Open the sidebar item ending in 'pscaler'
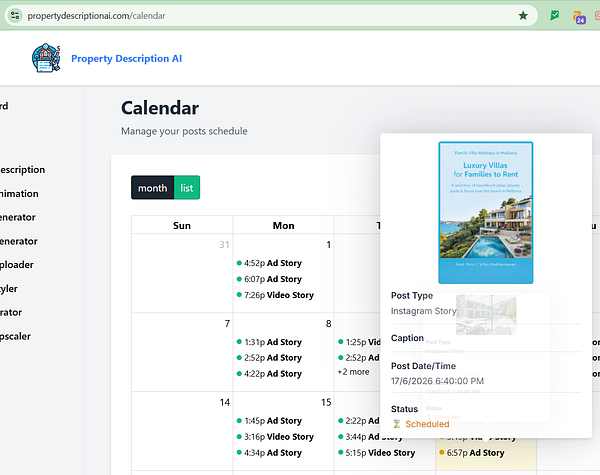600x475 pixels. [x=15, y=336]
